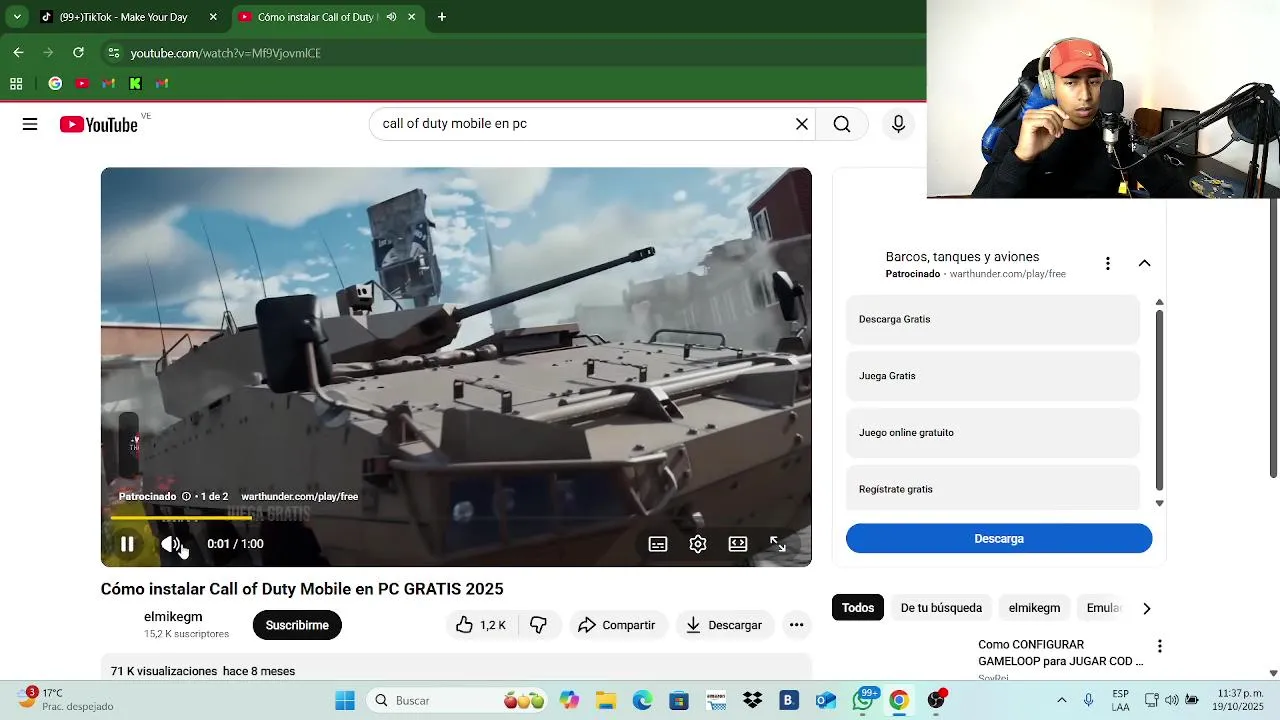
Task: Select the De tu búsqueda filter chip
Action: [941, 608]
